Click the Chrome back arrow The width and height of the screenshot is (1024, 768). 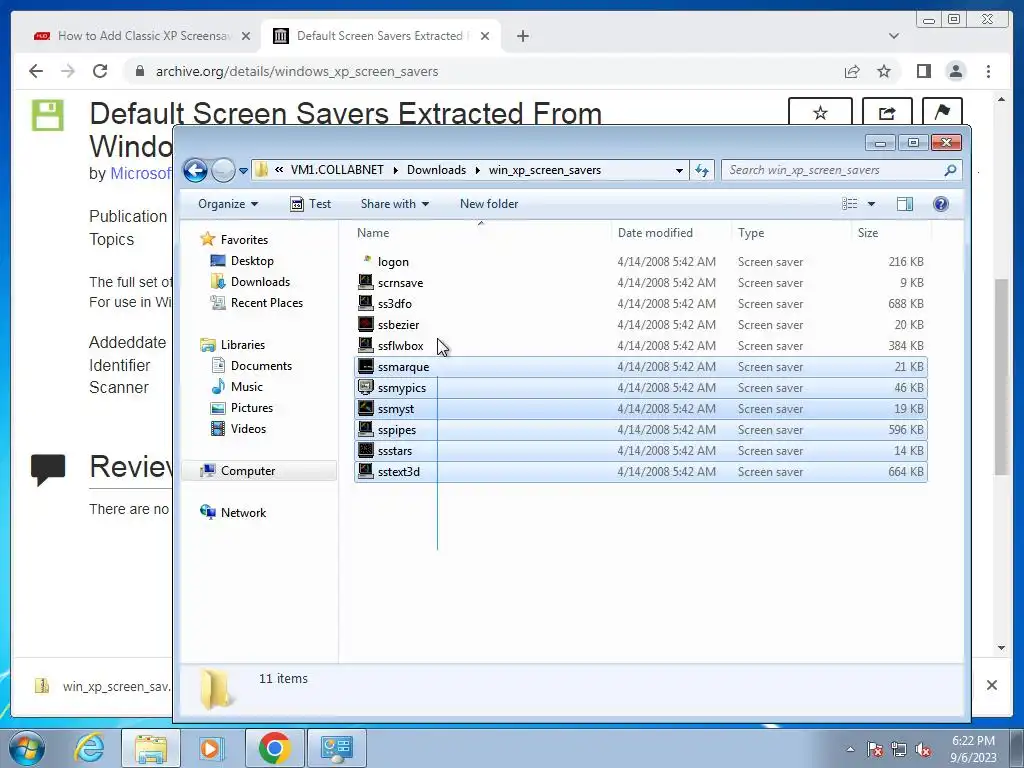(36, 71)
